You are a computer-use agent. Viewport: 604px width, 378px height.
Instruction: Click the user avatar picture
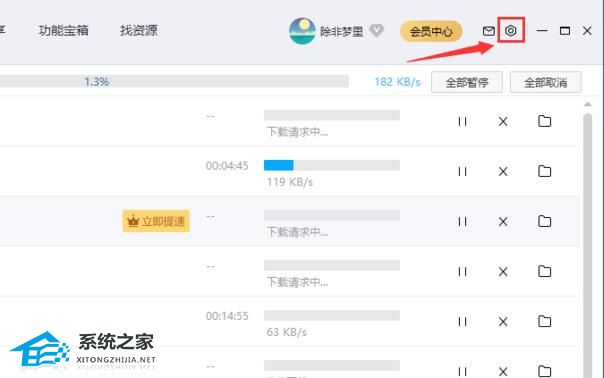302,31
